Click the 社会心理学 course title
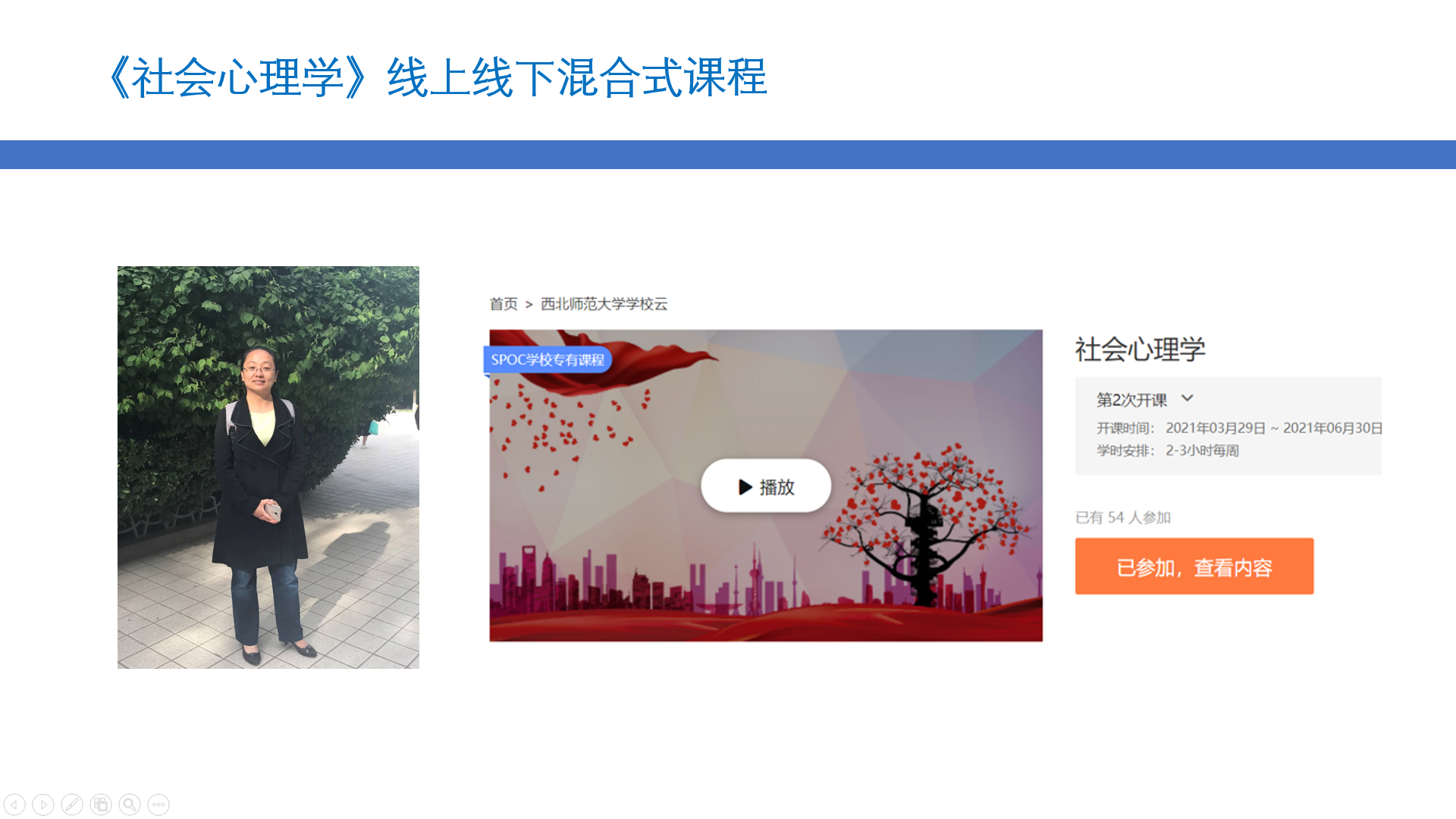Image resolution: width=1456 pixels, height=819 pixels. (1140, 350)
